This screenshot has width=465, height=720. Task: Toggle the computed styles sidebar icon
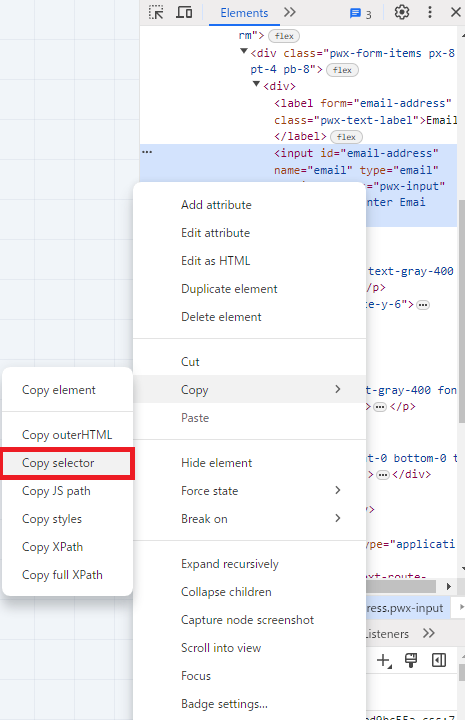coord(439,660)
